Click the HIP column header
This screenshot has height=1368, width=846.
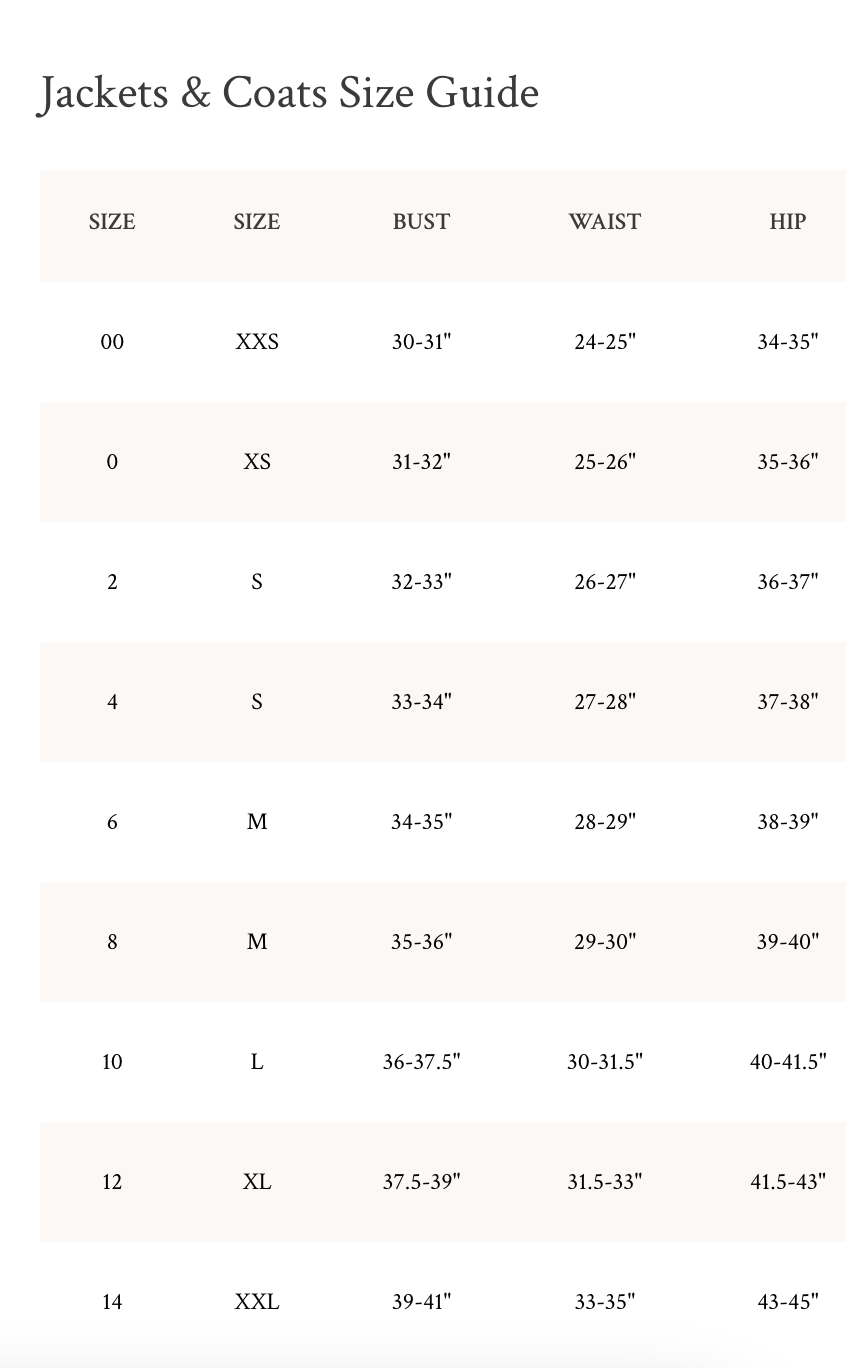787,222
